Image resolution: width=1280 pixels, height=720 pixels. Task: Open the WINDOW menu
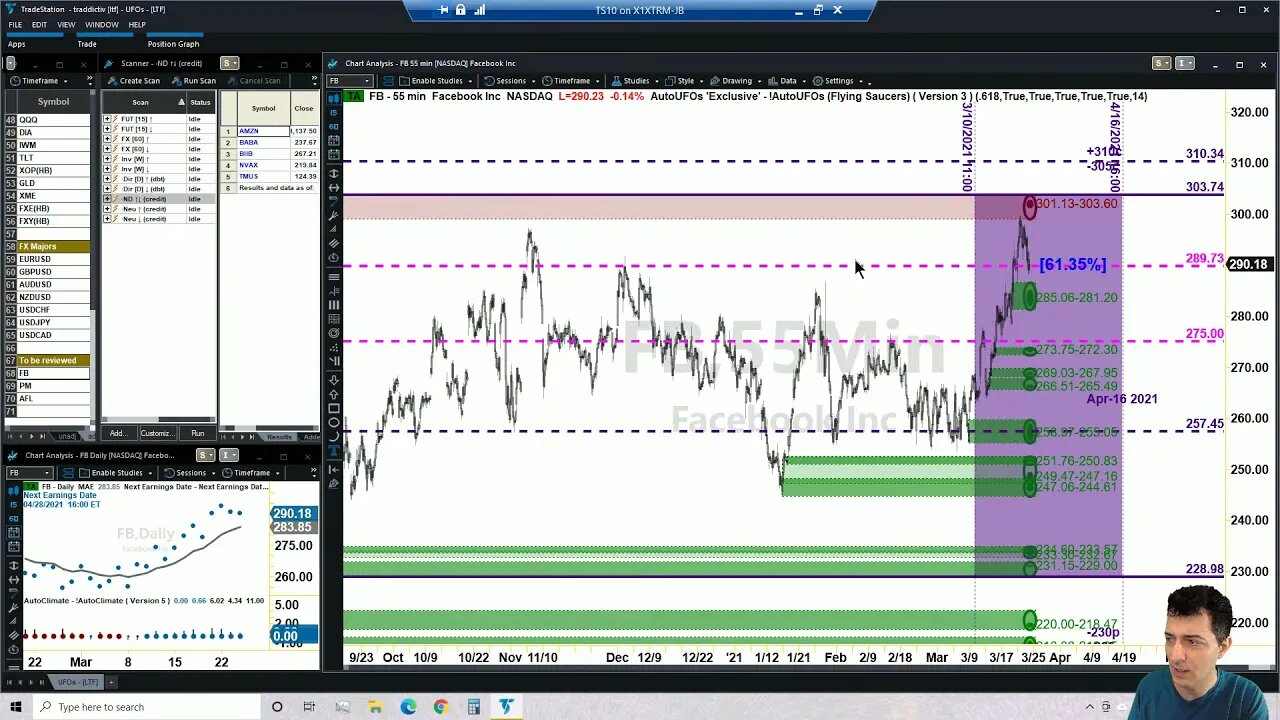(x=101, y=25)
